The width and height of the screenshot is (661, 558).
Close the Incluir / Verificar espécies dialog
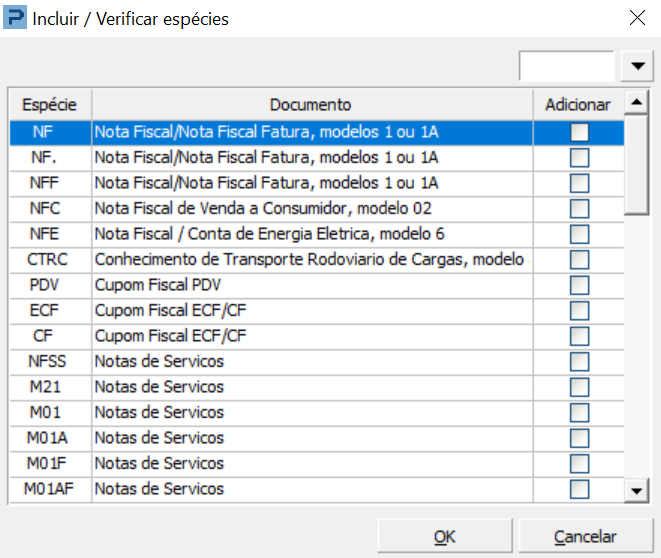pos(636,18)
